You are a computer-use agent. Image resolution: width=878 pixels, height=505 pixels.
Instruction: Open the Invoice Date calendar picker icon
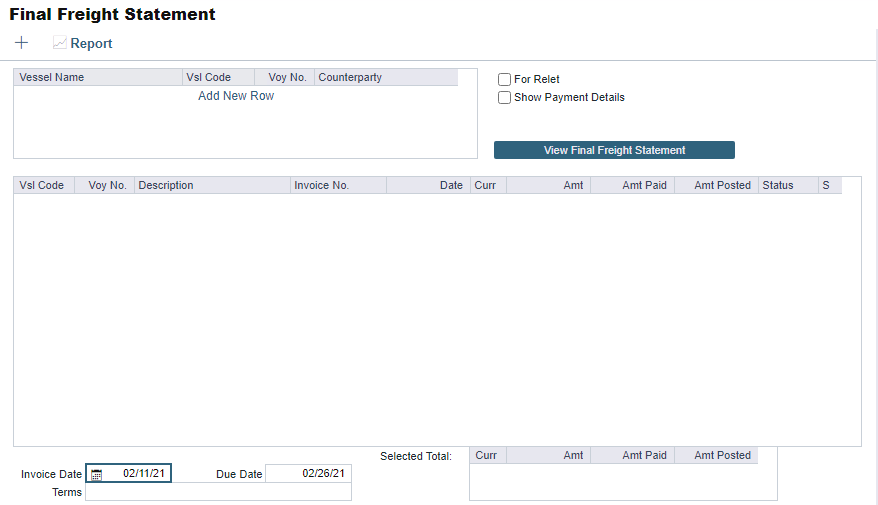point(96,474)
